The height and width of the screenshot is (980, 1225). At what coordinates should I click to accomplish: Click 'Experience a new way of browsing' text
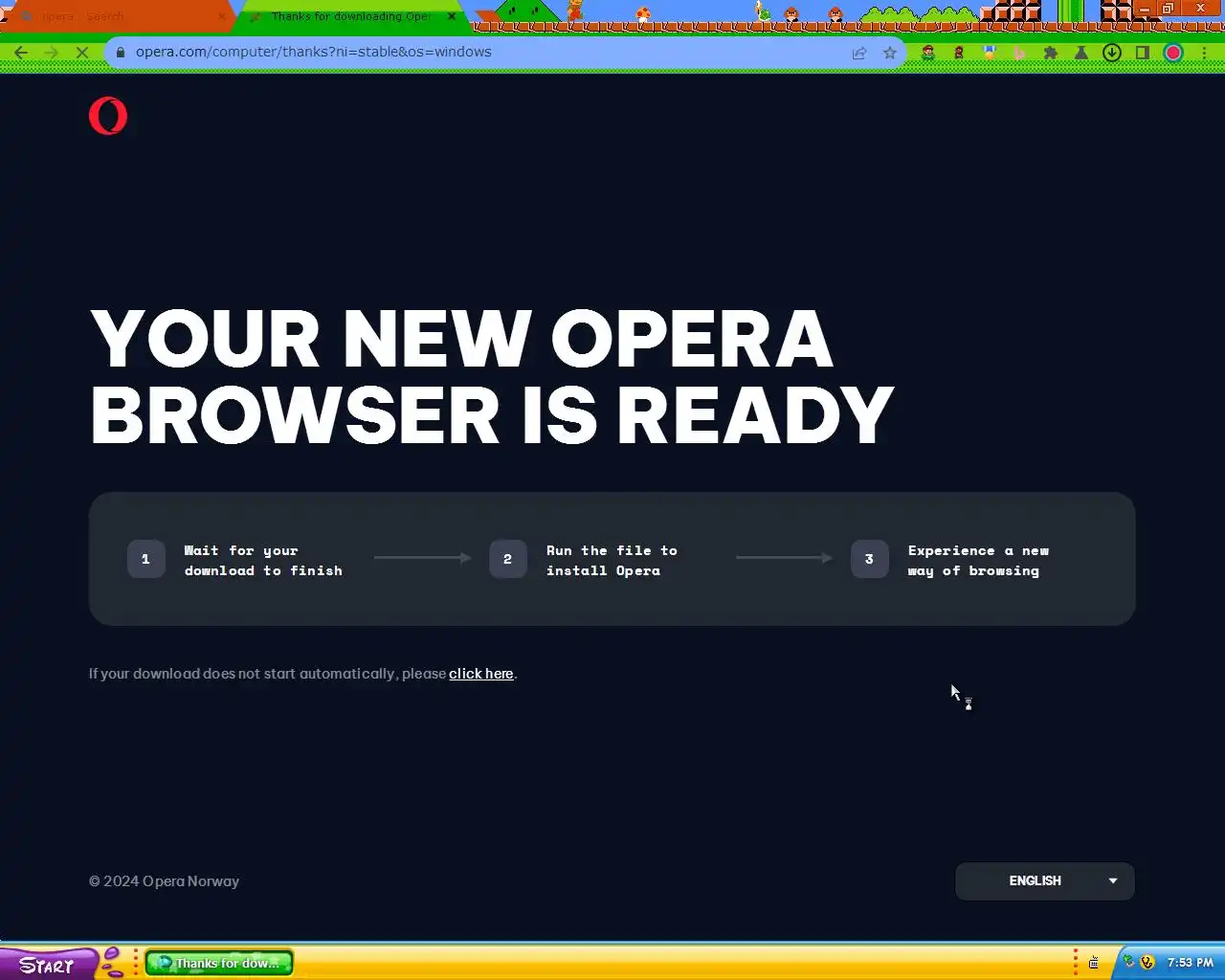point(978,561)
